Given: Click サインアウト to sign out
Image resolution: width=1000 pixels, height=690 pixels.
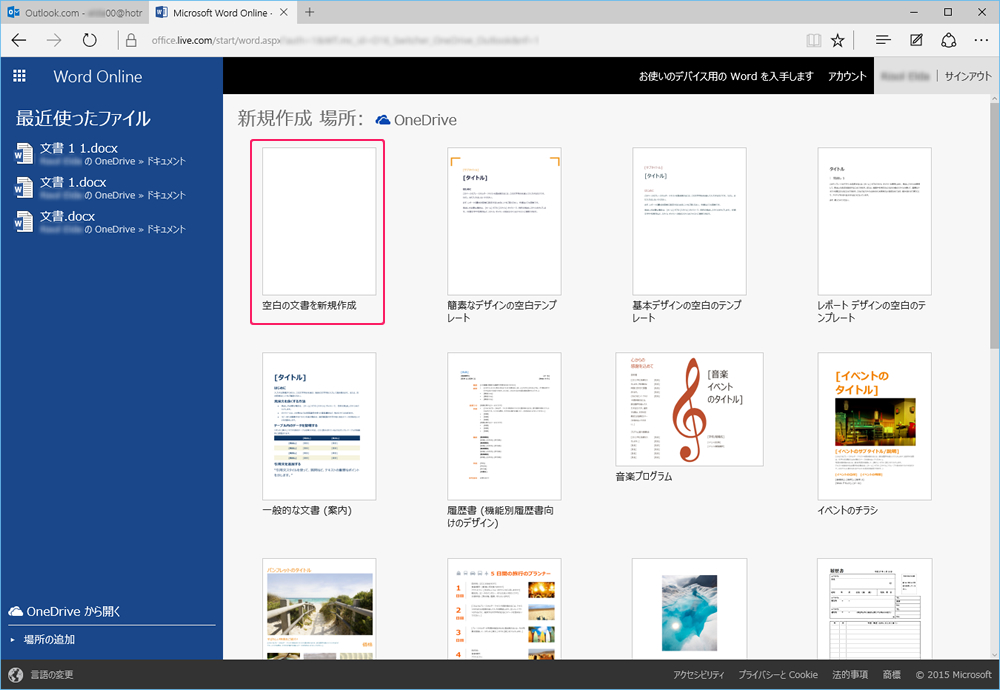Looking at the screenshot, I should point(967,76).
